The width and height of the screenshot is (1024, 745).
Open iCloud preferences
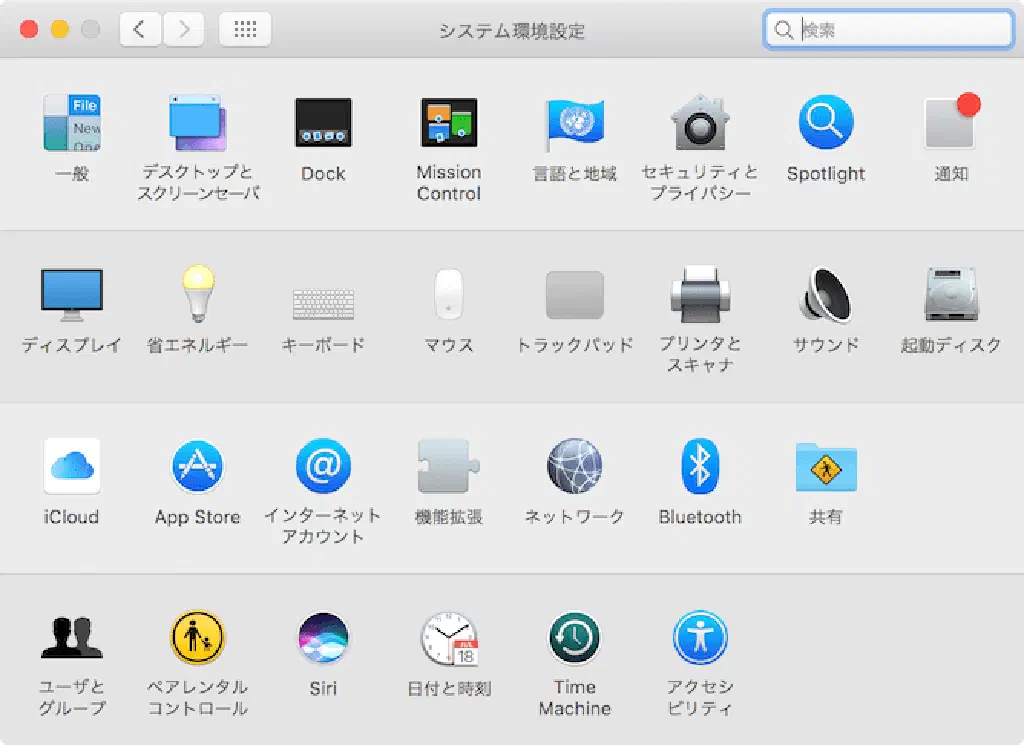72,467
